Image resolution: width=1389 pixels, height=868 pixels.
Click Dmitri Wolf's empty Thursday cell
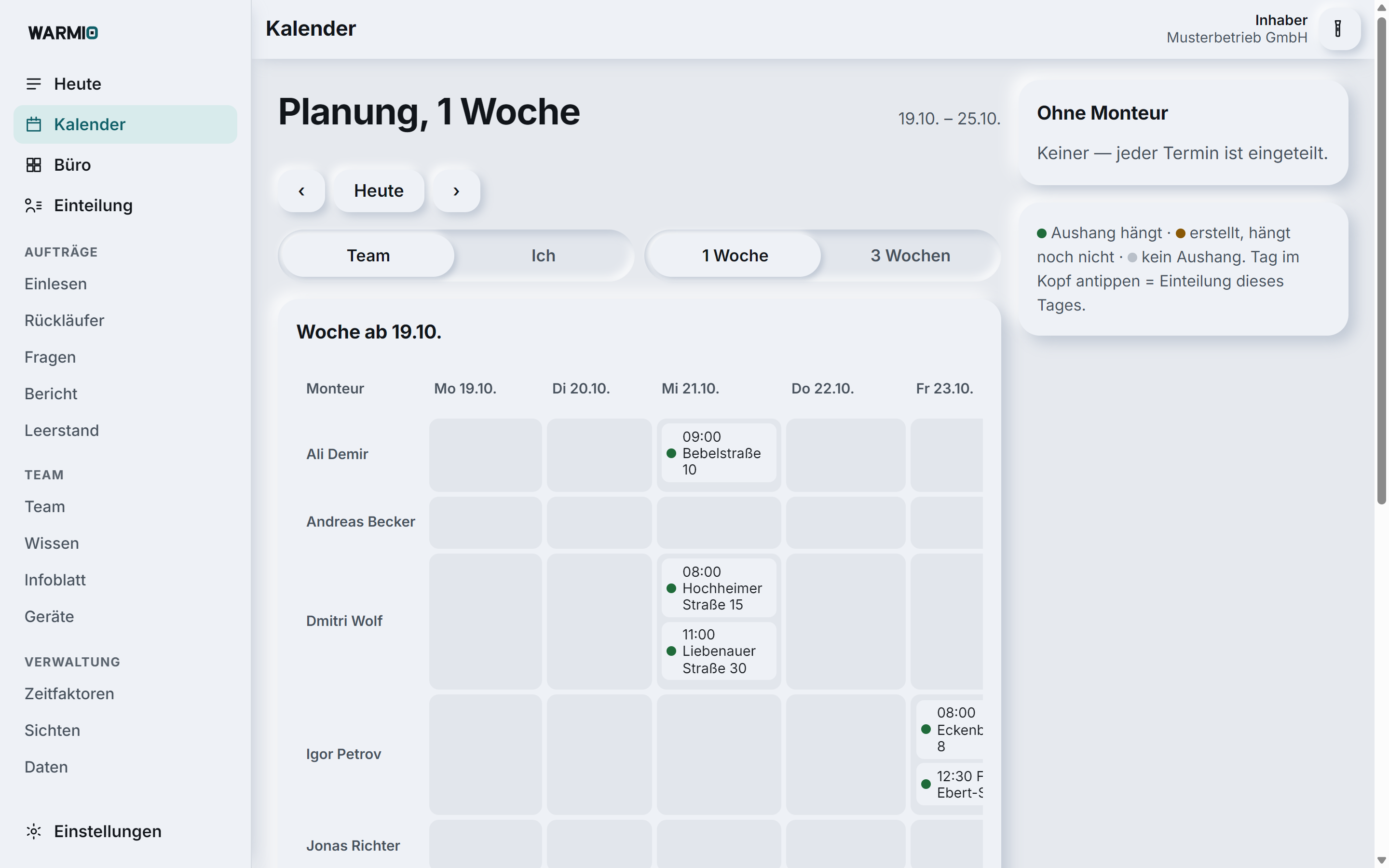tap(845, 621)
